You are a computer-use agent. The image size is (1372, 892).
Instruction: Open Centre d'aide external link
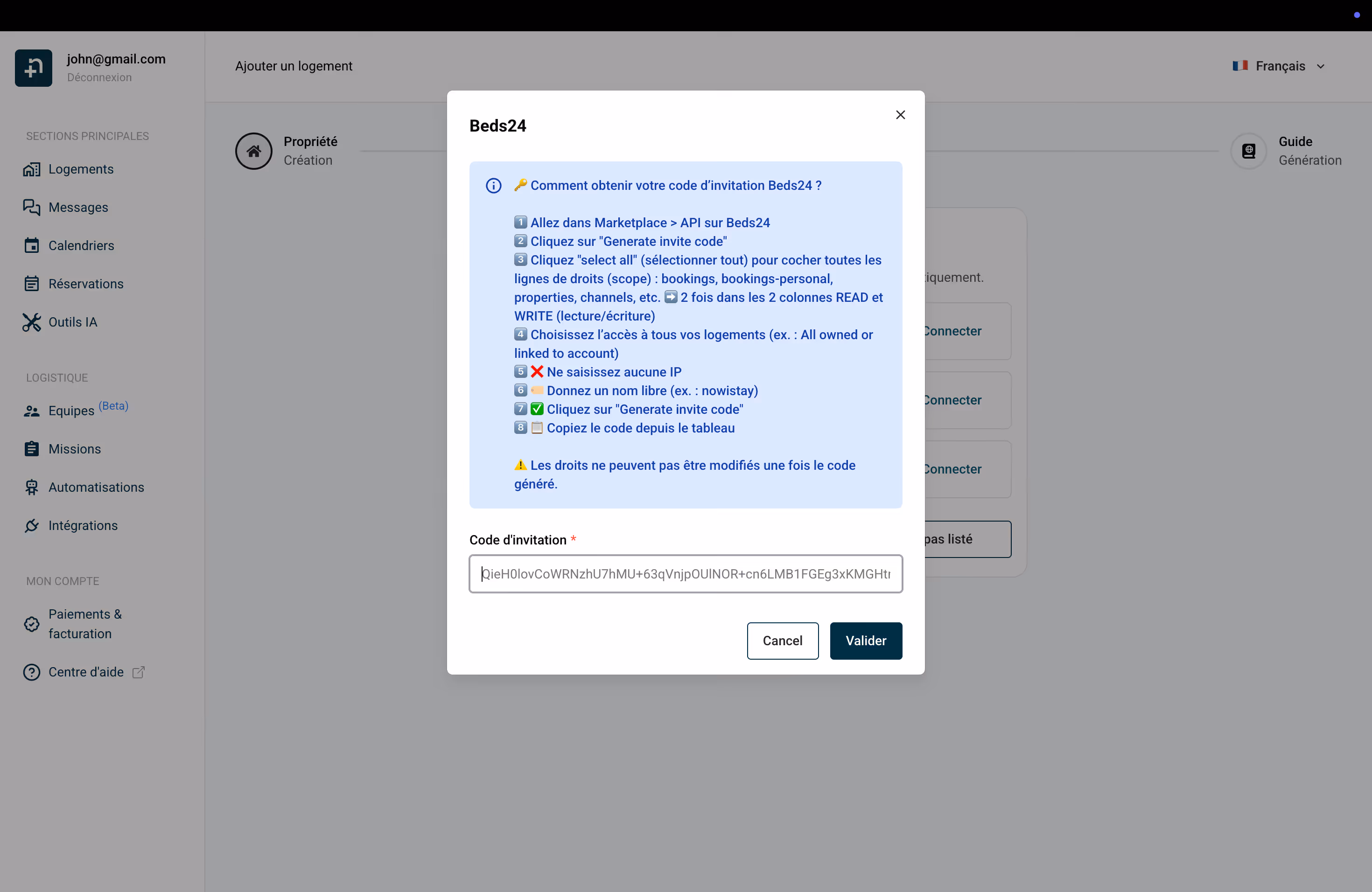tap(85, 672)
